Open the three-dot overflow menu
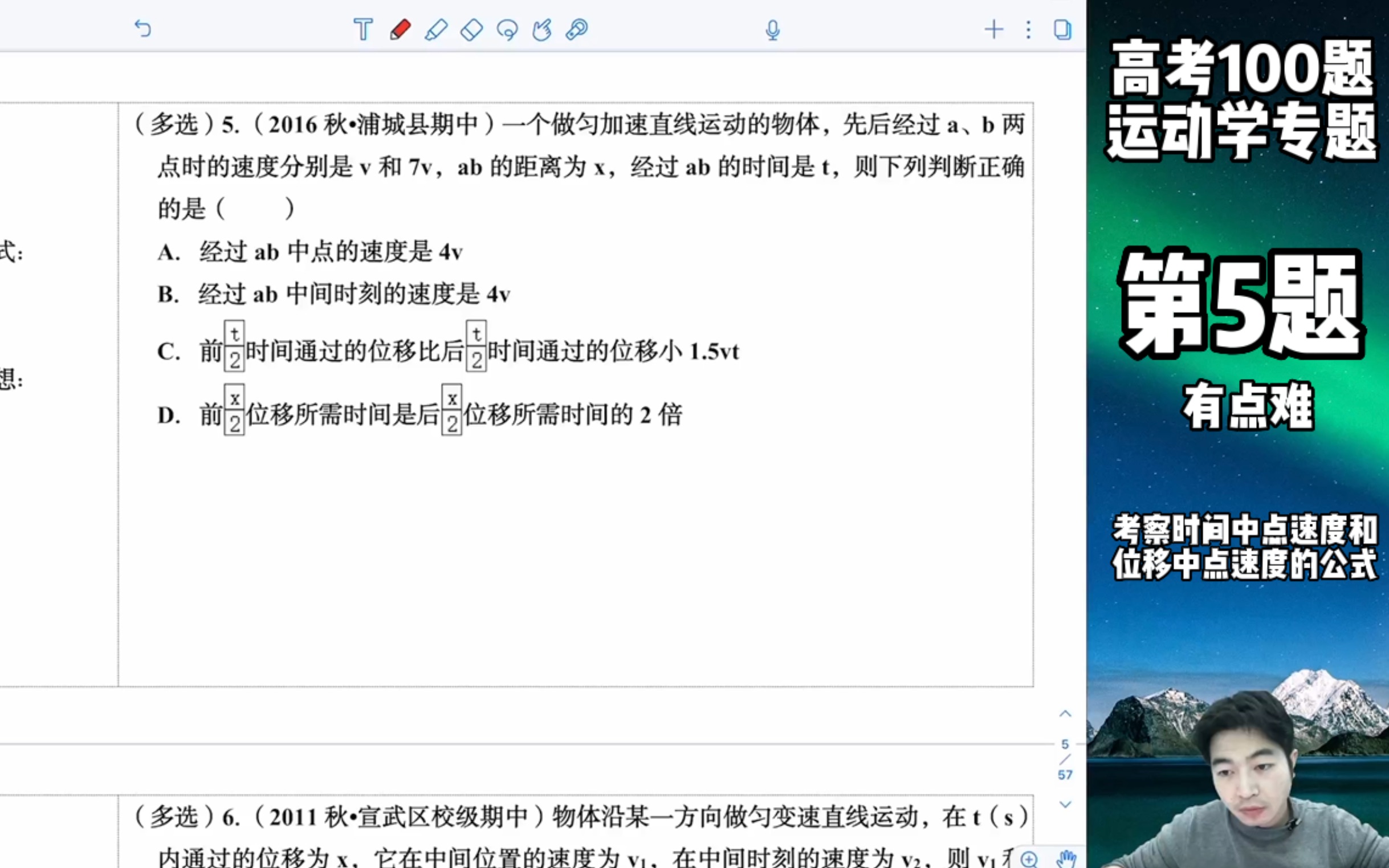 (x=1028, y=28)
